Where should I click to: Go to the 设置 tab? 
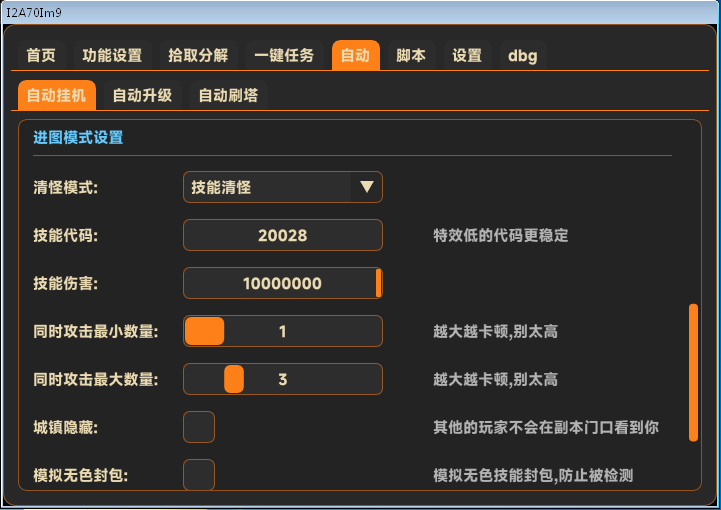[467, 56]
